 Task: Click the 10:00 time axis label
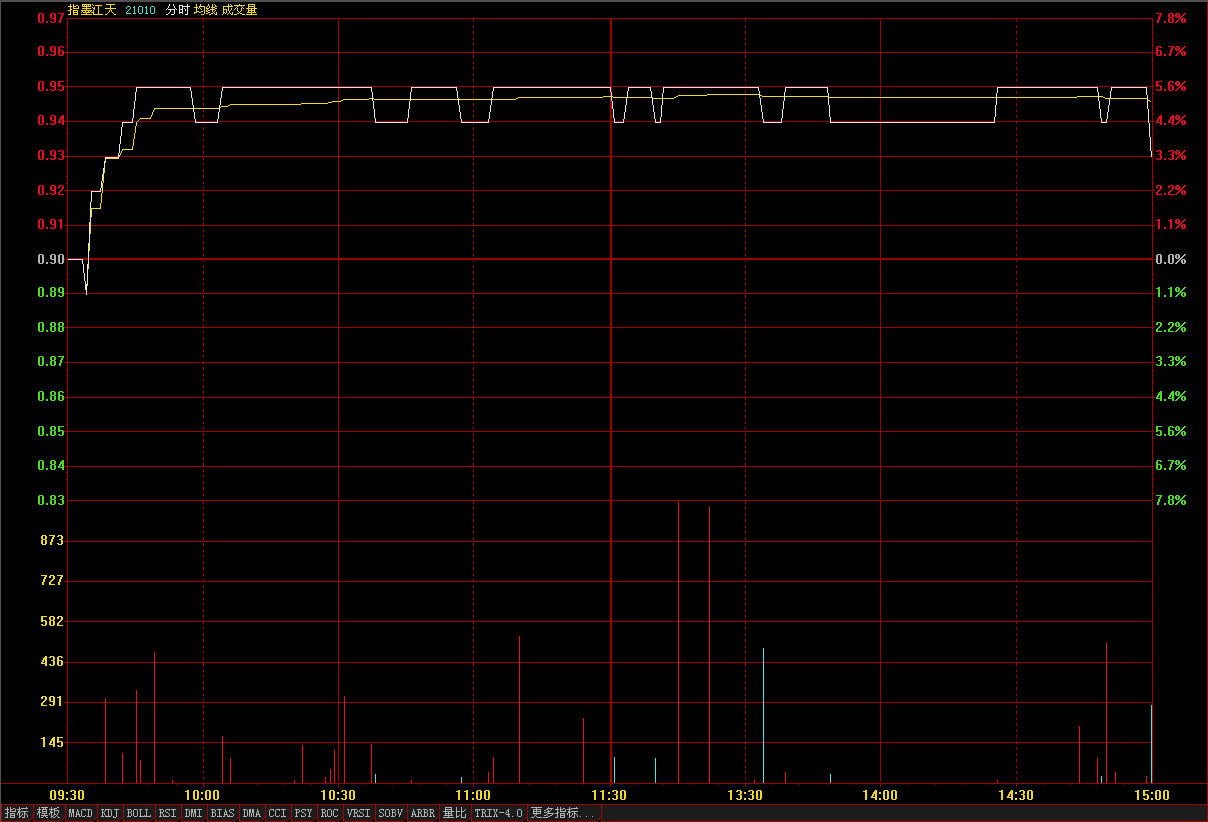pos(203,795)
